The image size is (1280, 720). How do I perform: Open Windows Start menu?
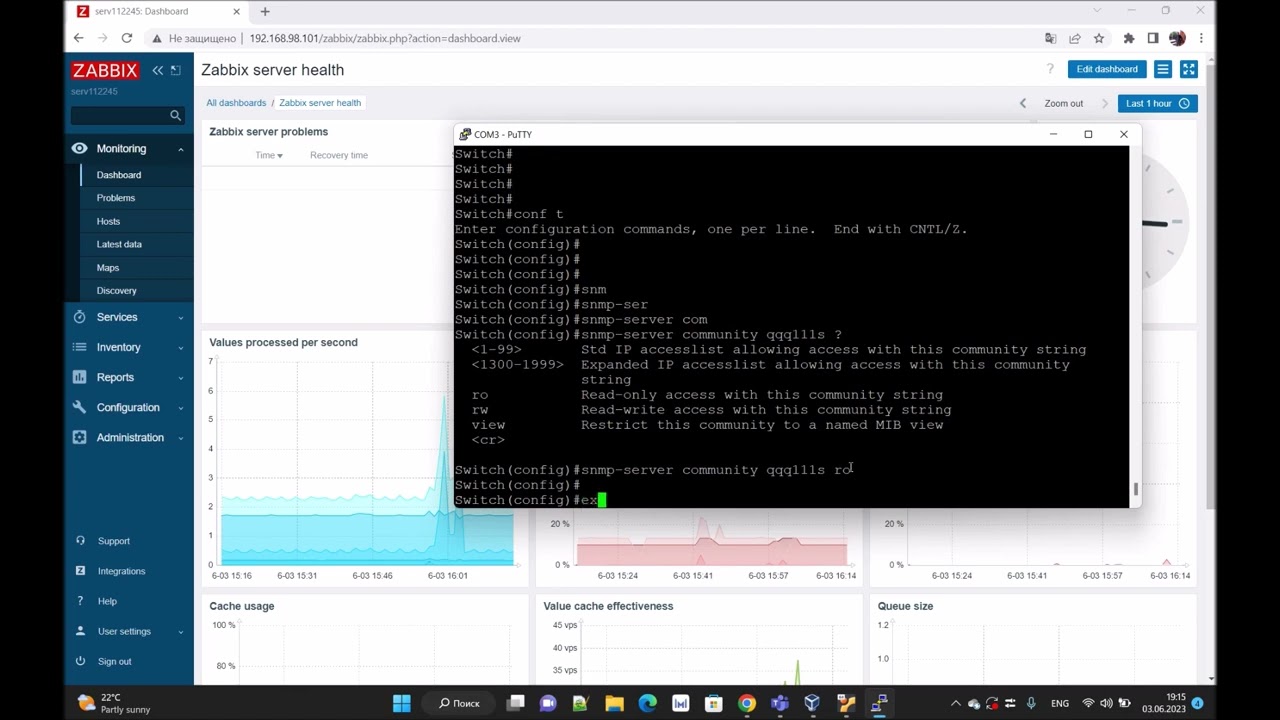401,703
